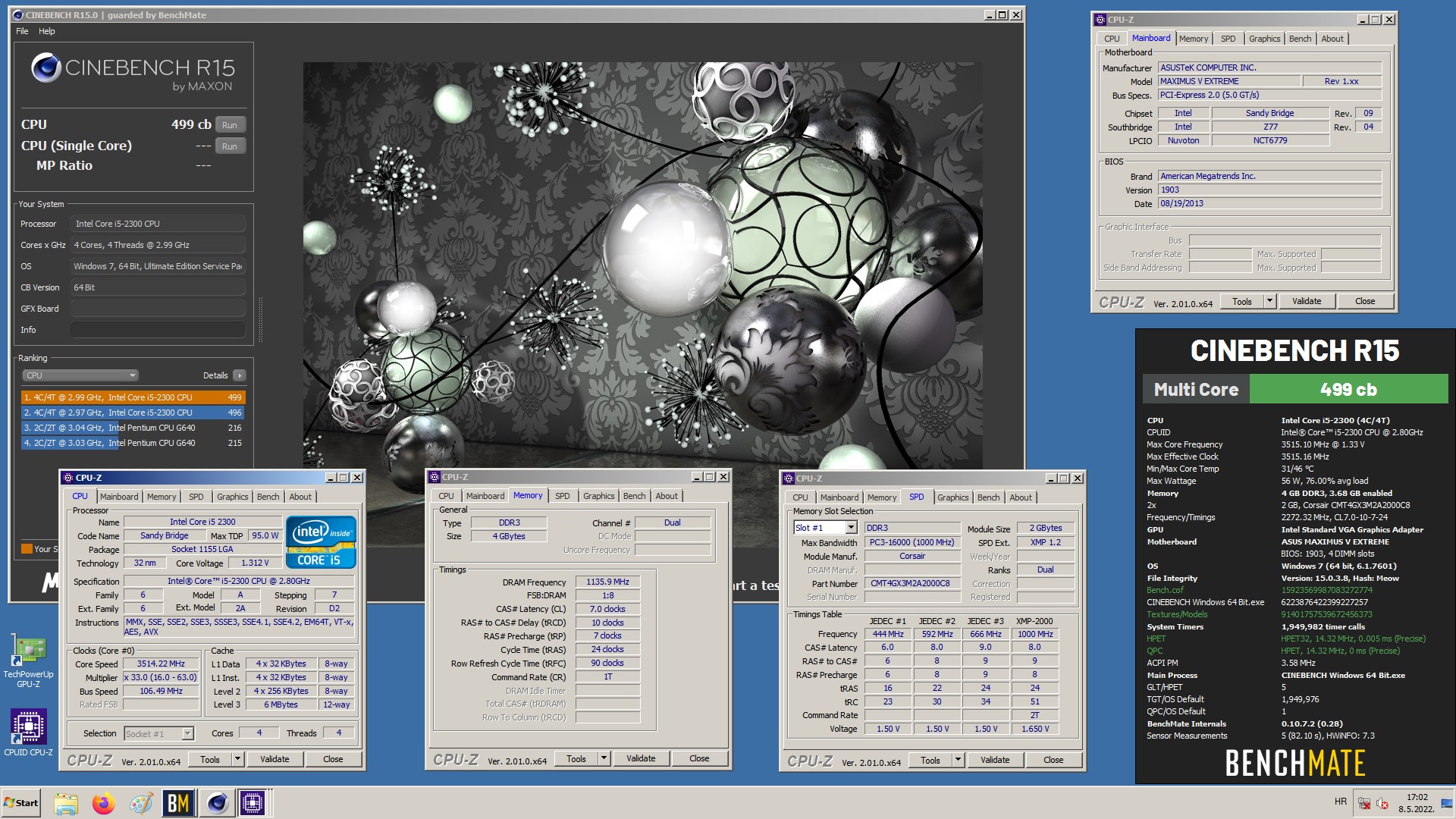
Task: Click the Windows Start button
Action: coord(21,803)
